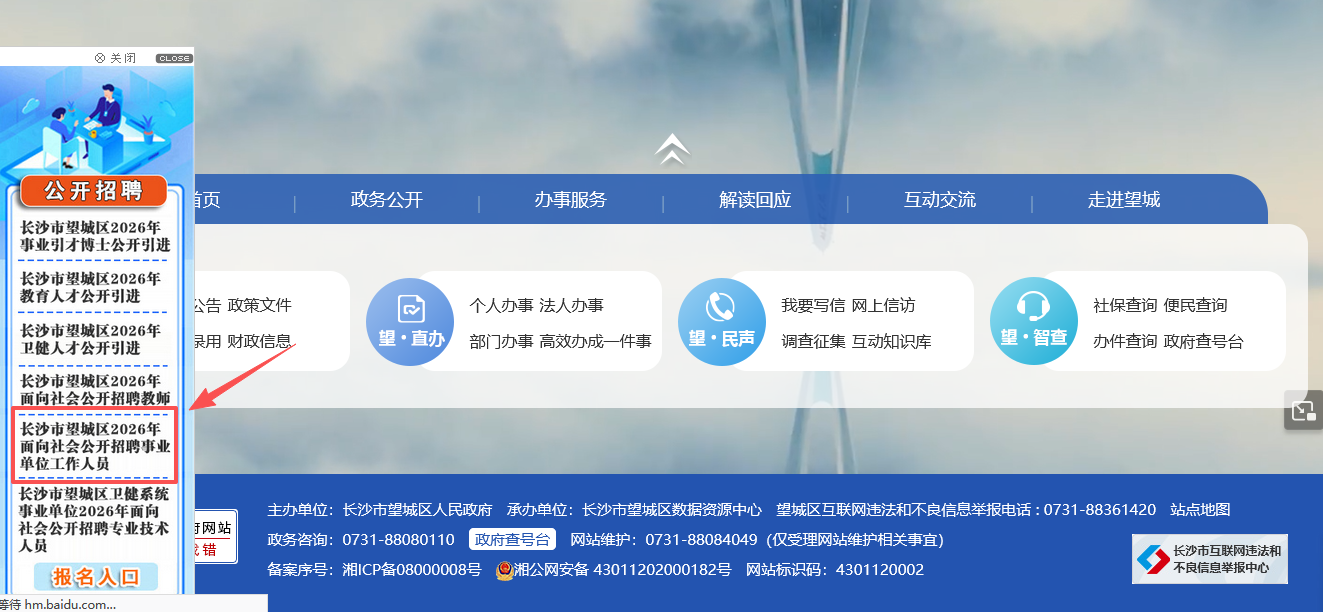The height and width of the screenshot is (612, 1323).
Task: Open the 互动交流 navigation tab
Action: (x=940, y=200)
